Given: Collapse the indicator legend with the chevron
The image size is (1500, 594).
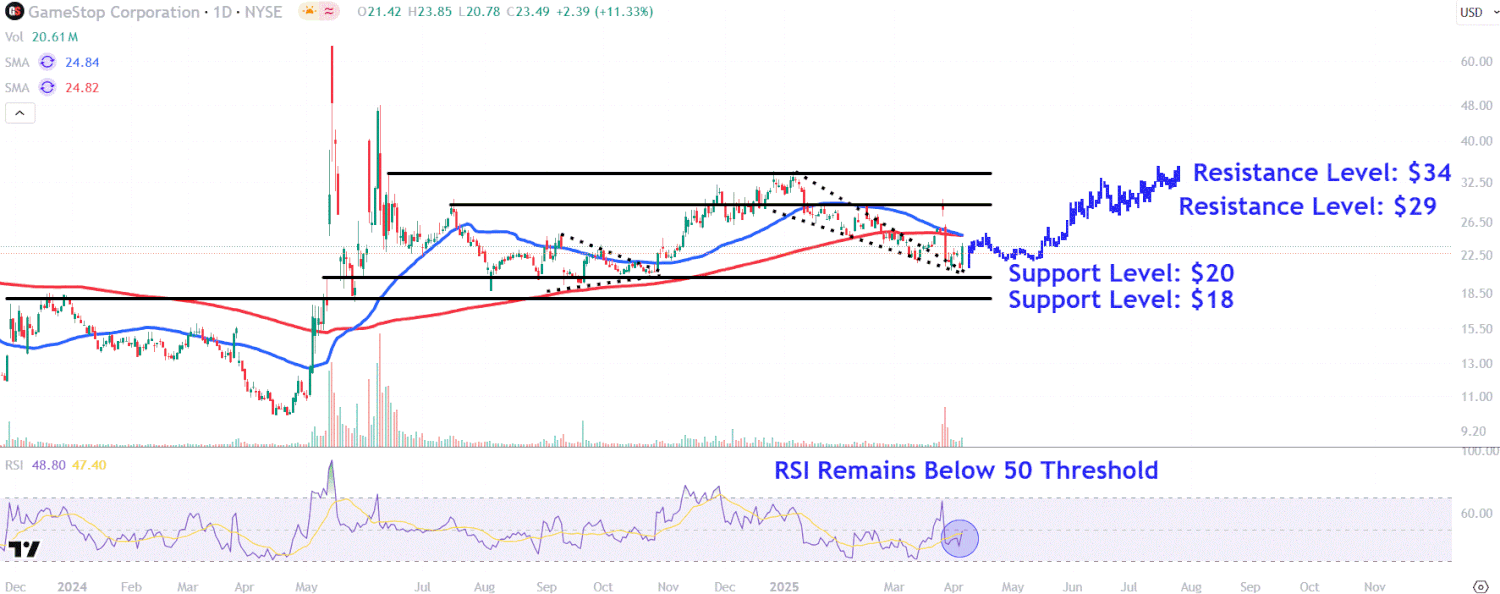Looking at the screenshot, I should coord(20,113).
